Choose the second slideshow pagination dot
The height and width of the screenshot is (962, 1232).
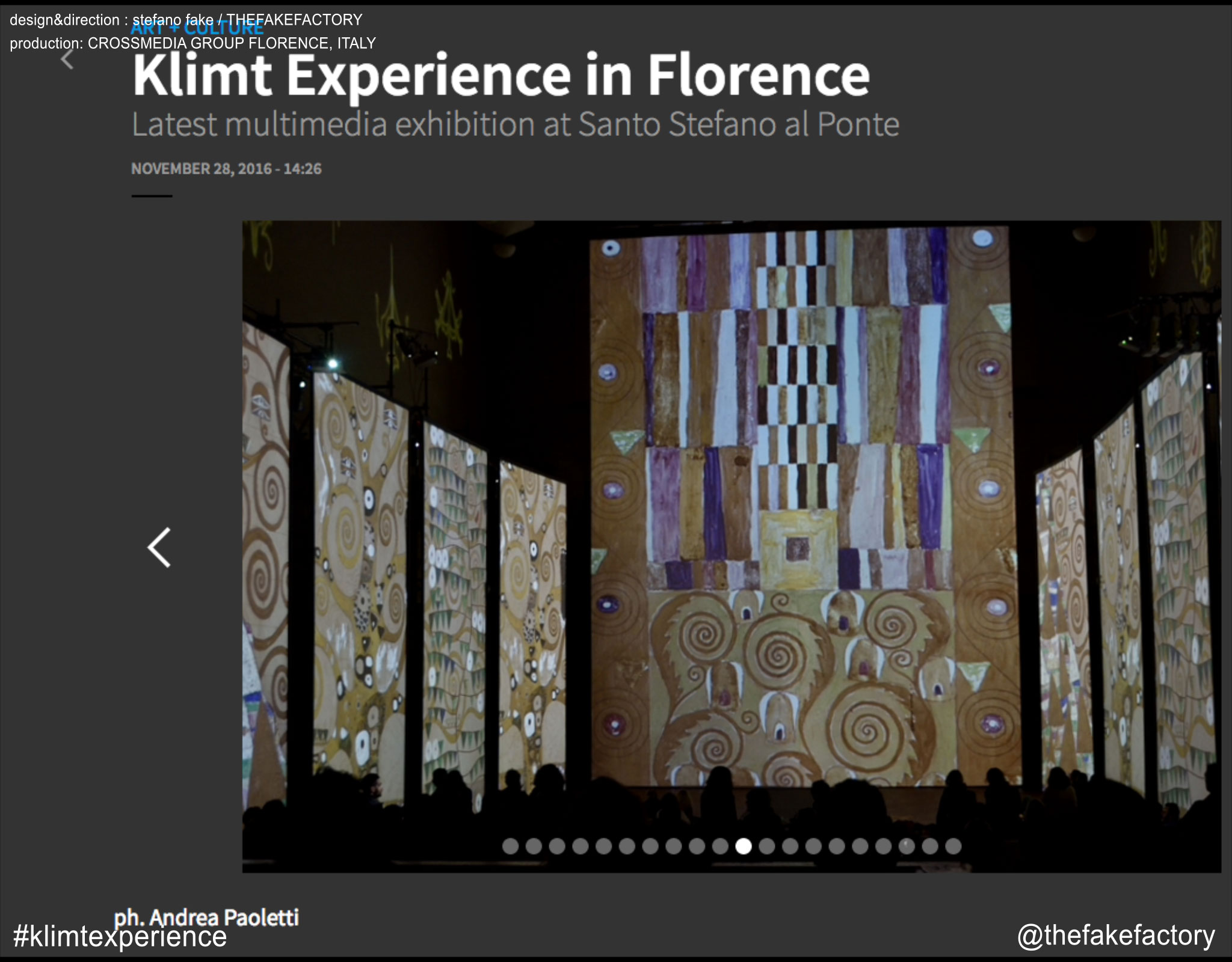(534, 846)
